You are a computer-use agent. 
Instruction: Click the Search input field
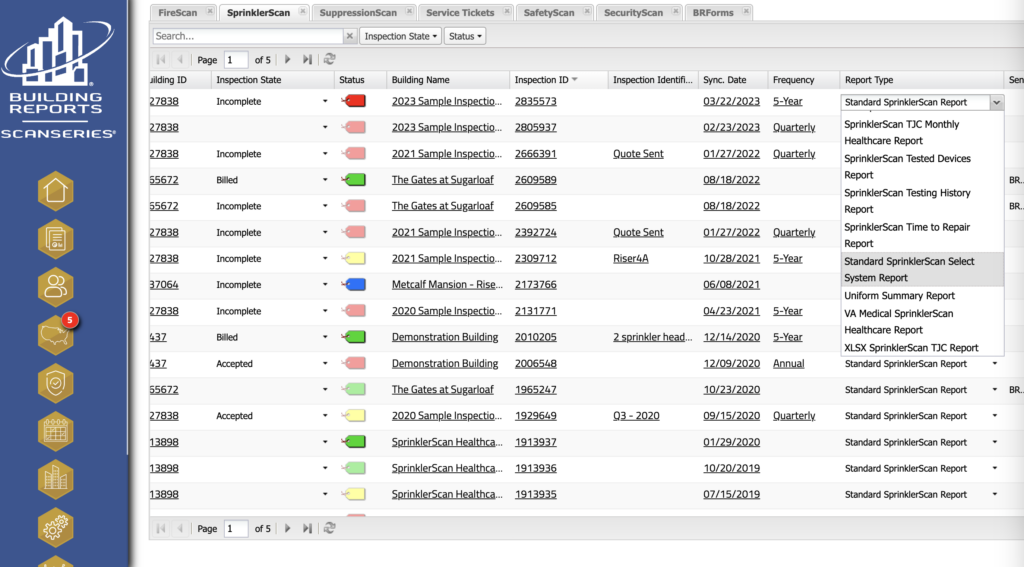pyautogui.click(x=248, y=36)
